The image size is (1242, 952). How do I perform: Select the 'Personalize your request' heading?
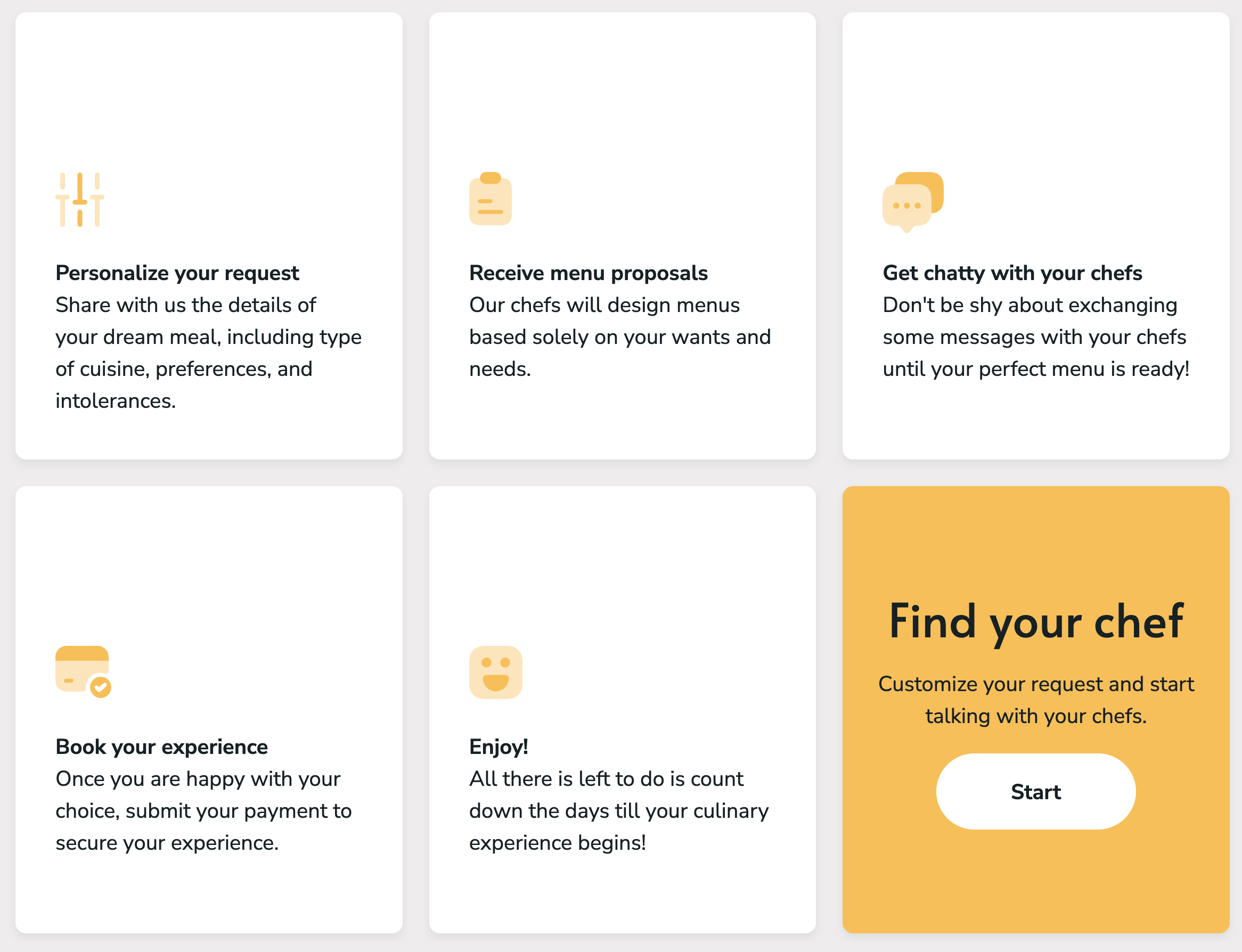point(177,273)
